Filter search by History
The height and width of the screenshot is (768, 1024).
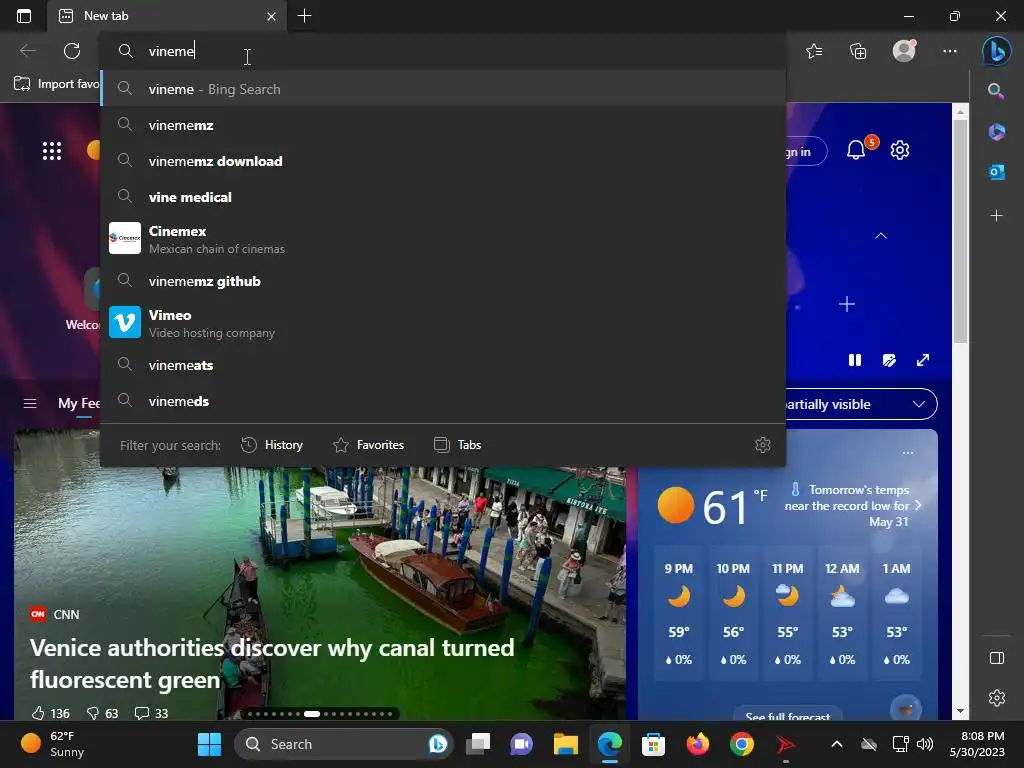(272, 445)
